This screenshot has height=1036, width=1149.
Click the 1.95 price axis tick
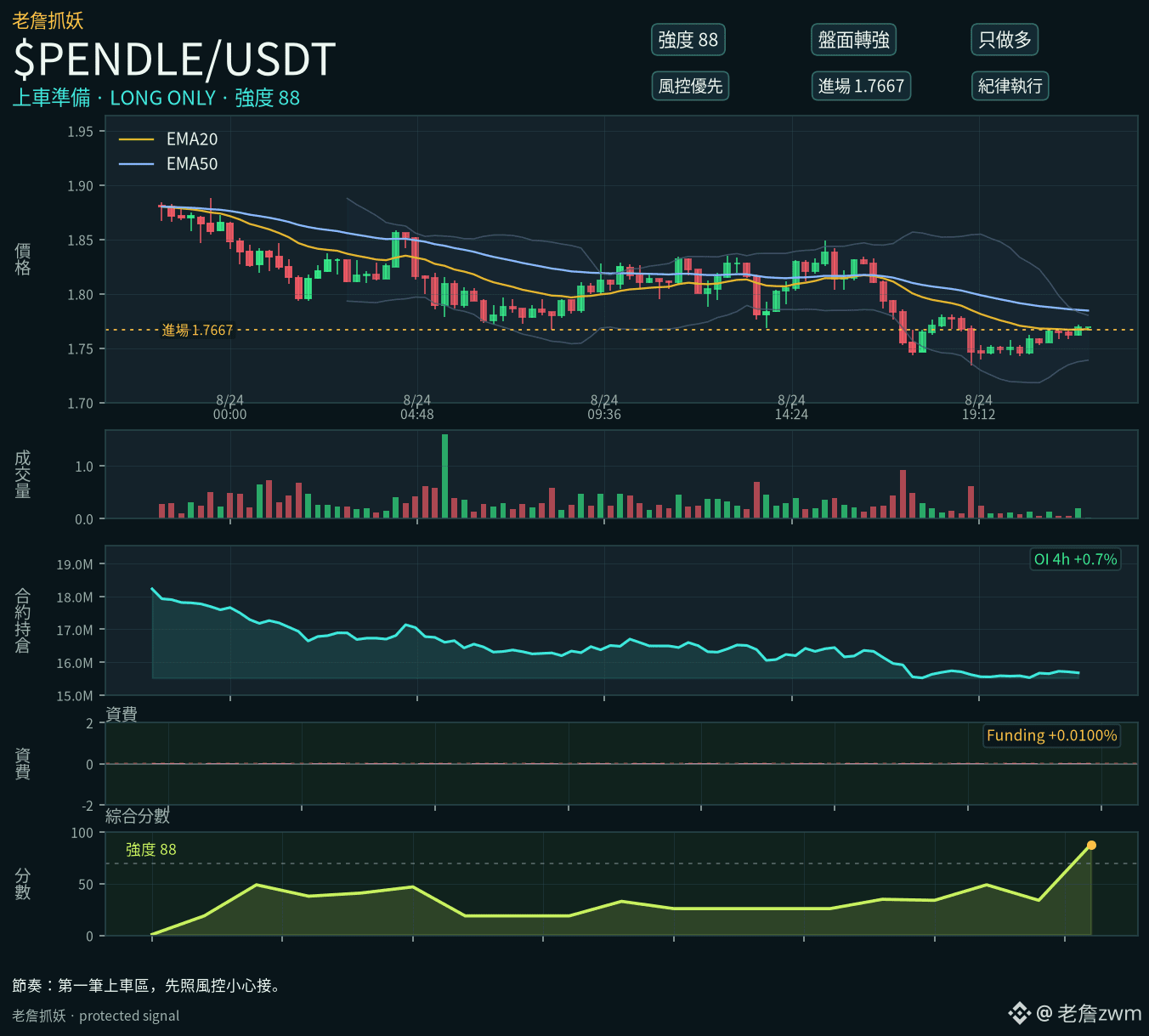(x=81, y=132)
